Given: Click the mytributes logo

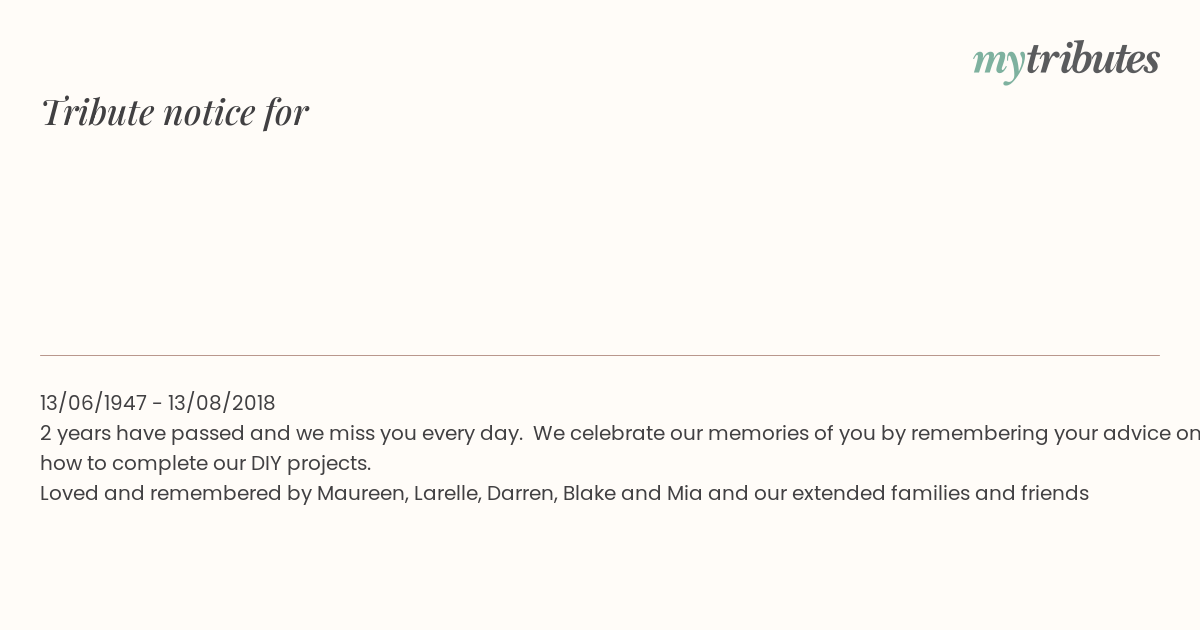Looking at the screenshot, I should [1066, 60].
